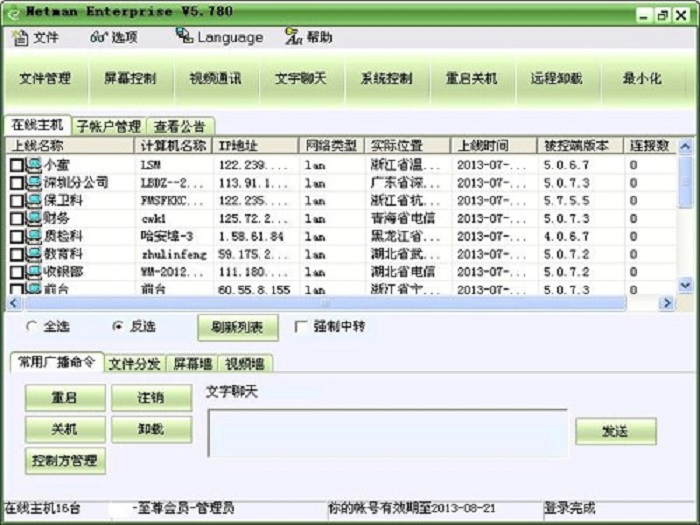
Task: Check the box for host 质检科
Action: tap(17, 237)
